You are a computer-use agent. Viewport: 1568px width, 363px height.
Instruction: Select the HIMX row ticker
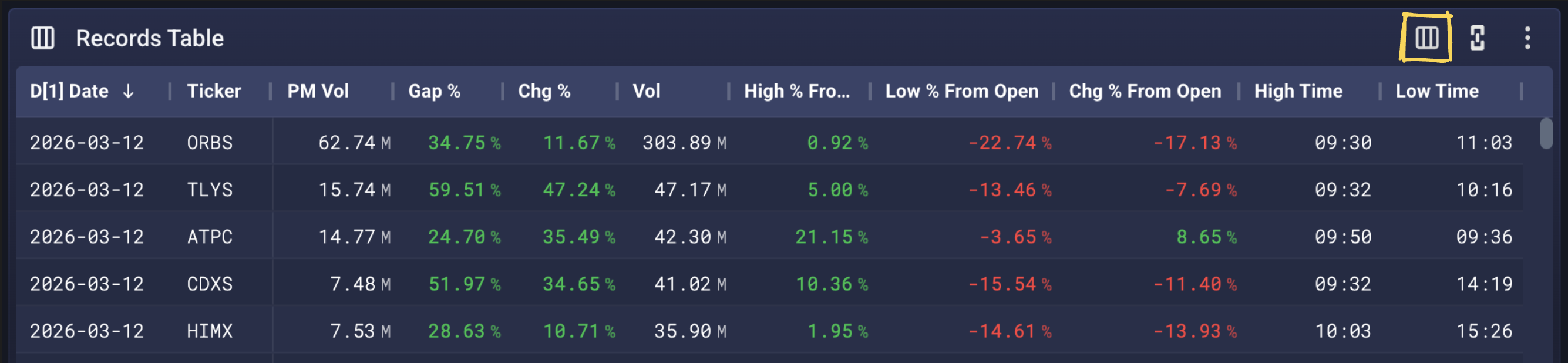click(x=210, y=331)
